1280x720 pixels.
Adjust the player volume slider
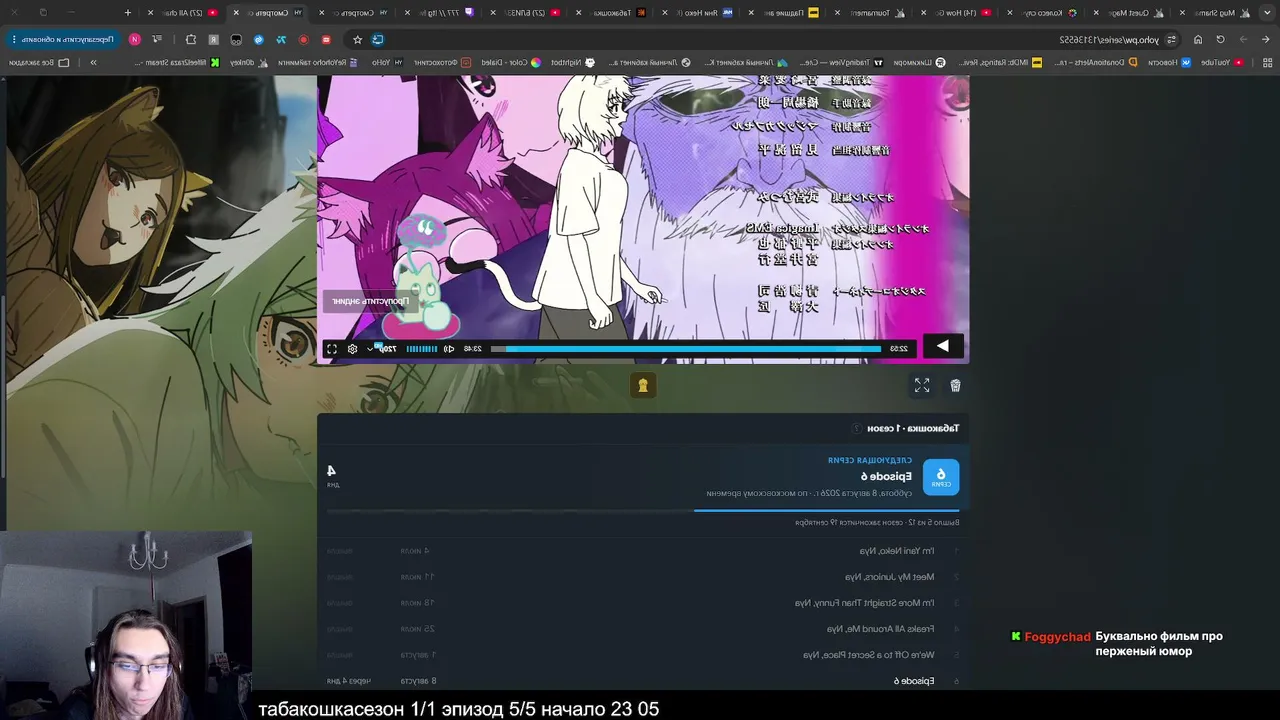(x=421, y=349)
